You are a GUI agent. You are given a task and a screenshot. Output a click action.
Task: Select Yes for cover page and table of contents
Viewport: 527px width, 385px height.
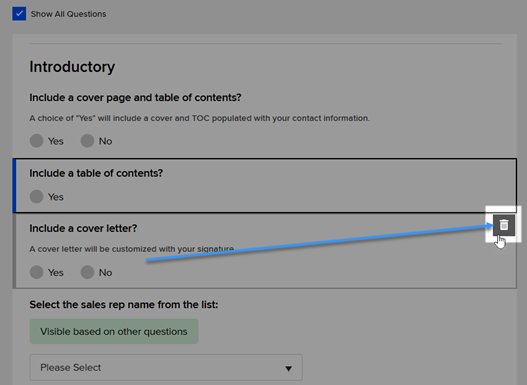pos(36,141)
